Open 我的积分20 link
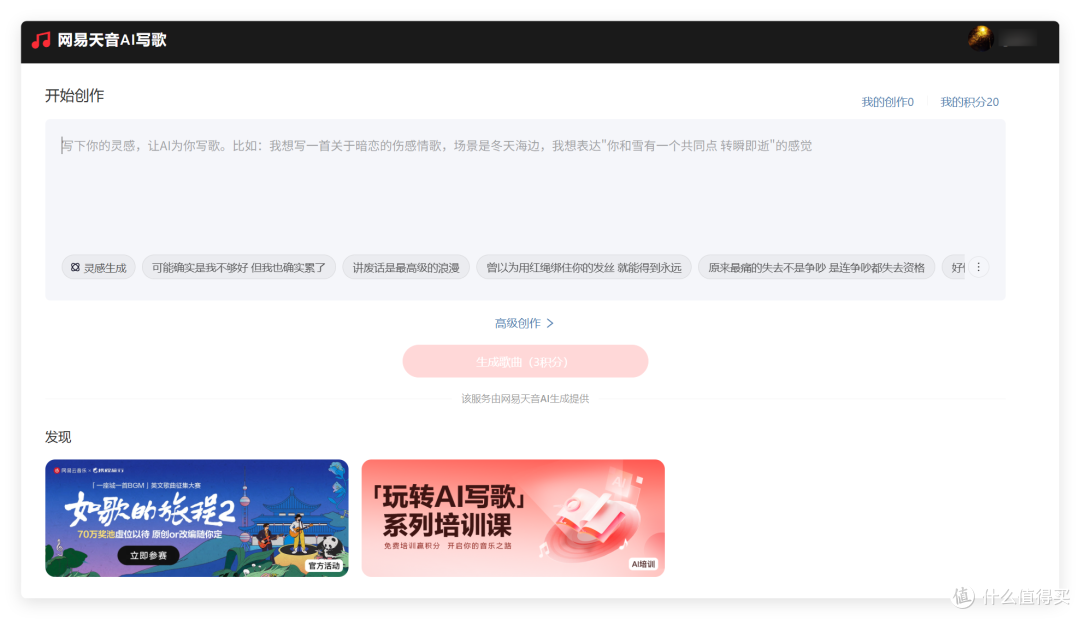Screen dimensions: 1080x619 coord(969,102)
